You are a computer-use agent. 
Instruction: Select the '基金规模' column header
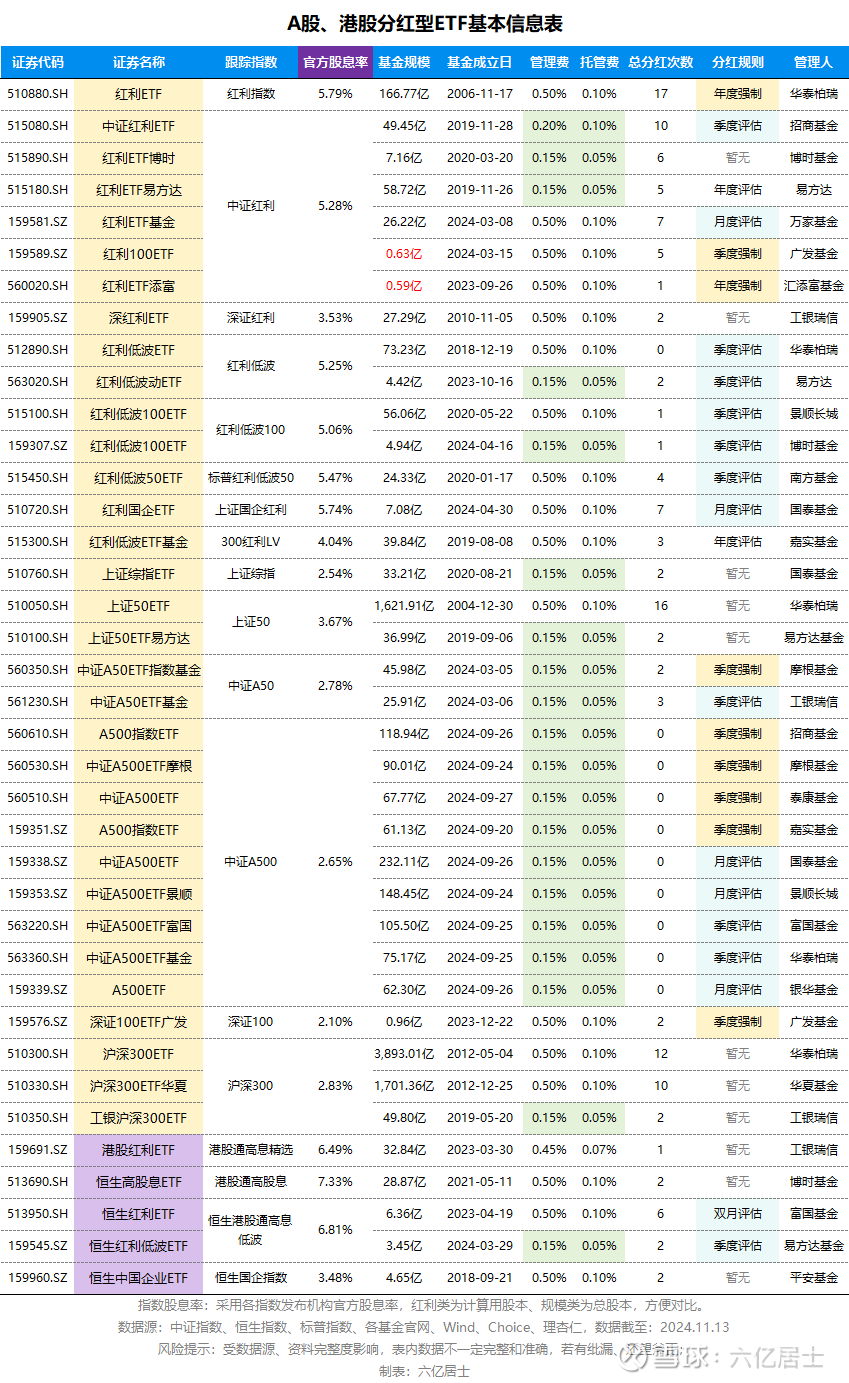(404, 62)
